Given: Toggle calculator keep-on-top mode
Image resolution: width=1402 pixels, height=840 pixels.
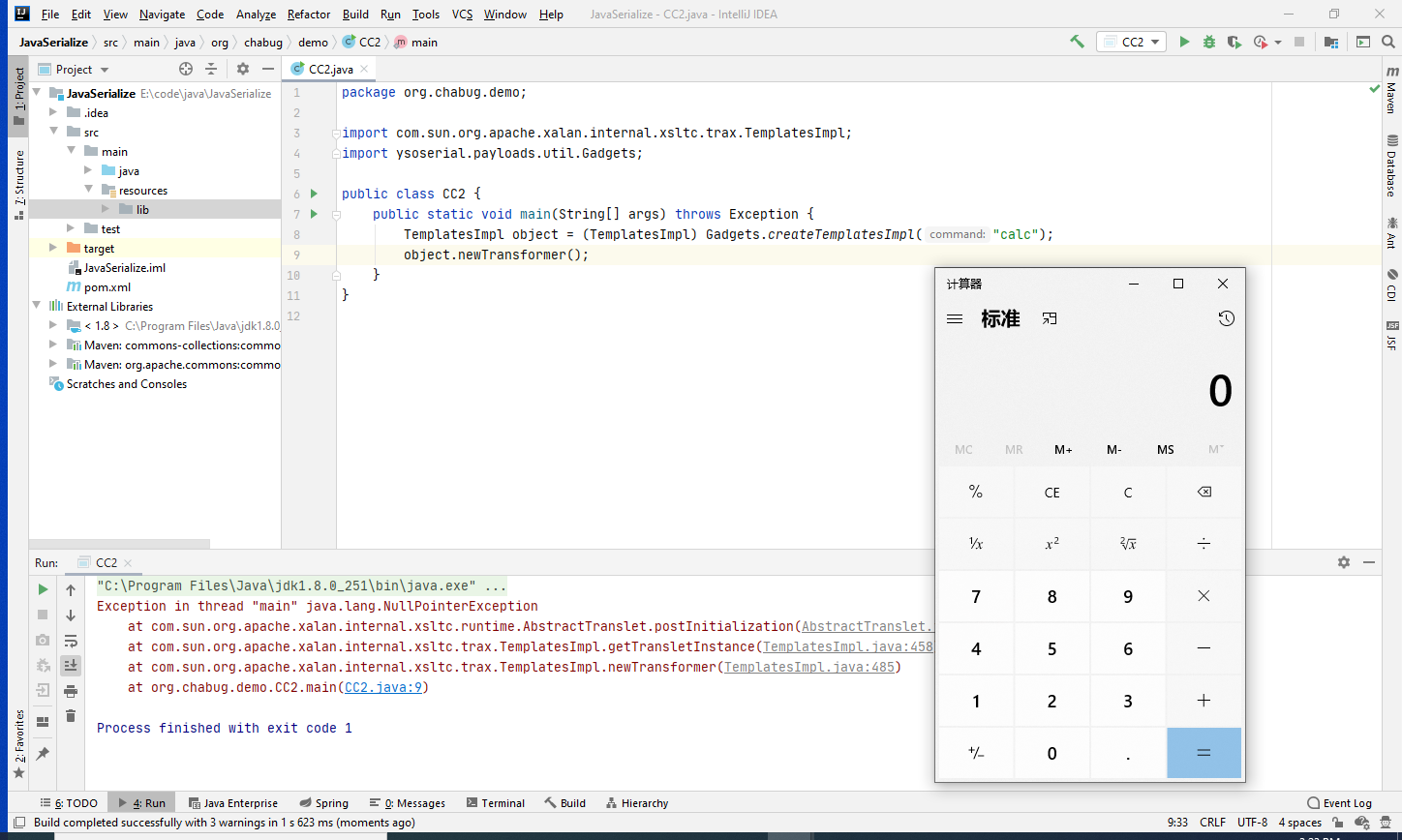Looking at the screenshot, I should tap(1050, 318).
